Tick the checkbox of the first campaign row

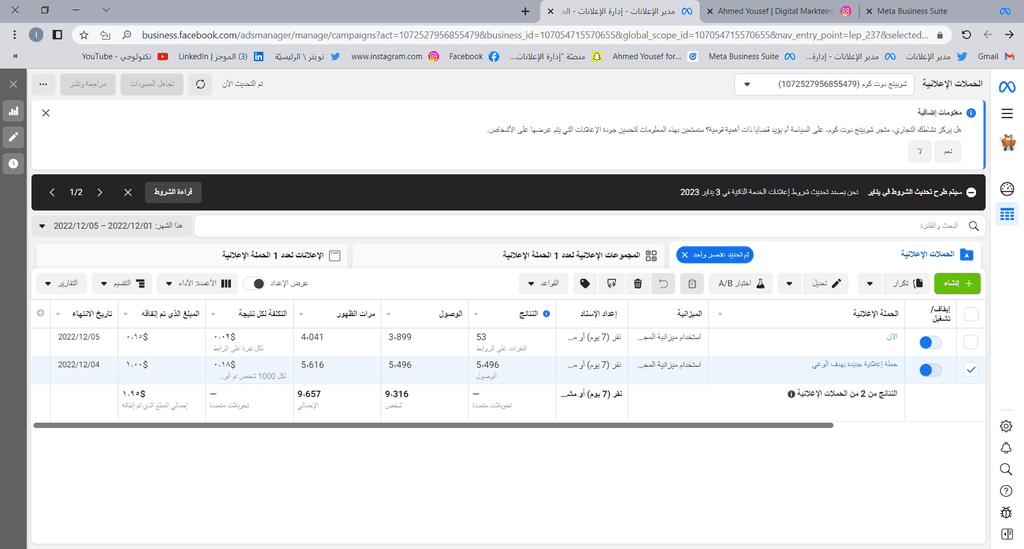point(971,341)
